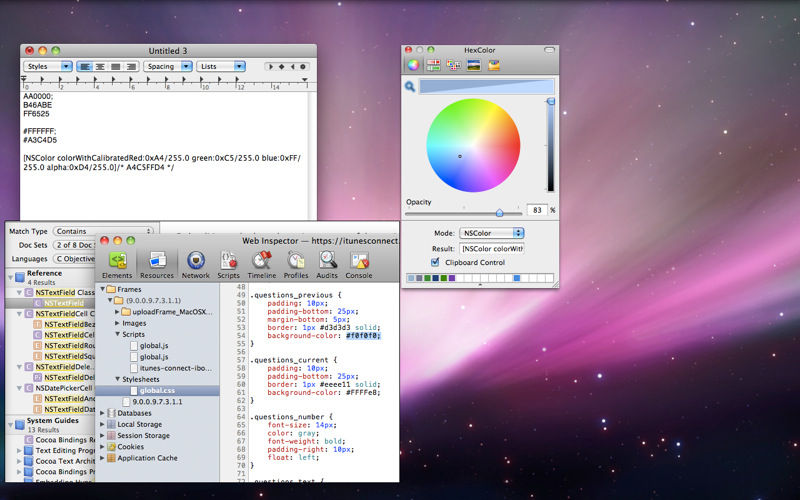The height and width of the screenshot is (500, 800).
Task: Select the bright blue swatch in swatch row
Action: tap(516, 278)
